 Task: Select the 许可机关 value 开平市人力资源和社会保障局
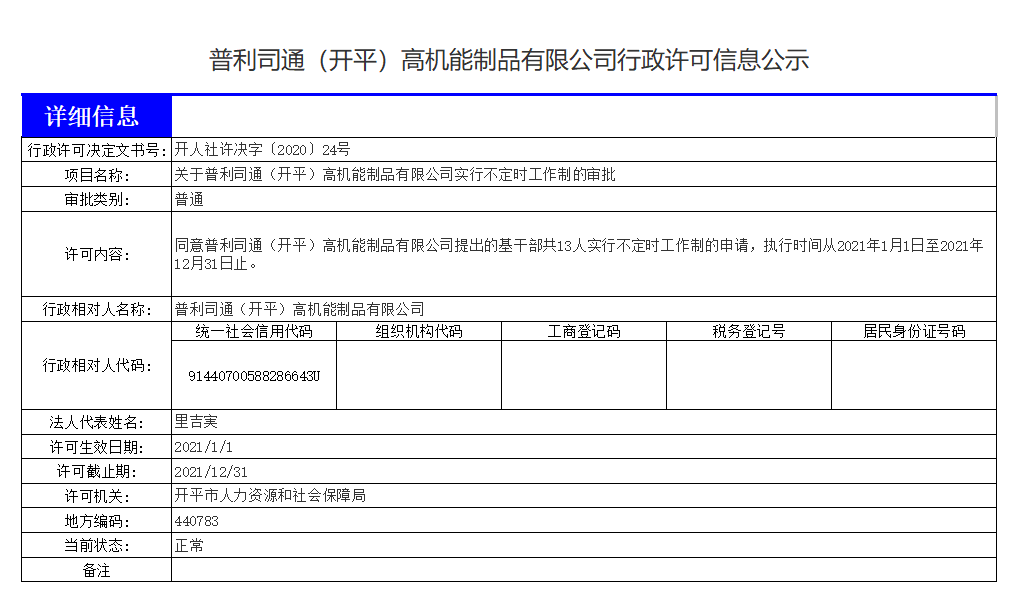point(270,496)
